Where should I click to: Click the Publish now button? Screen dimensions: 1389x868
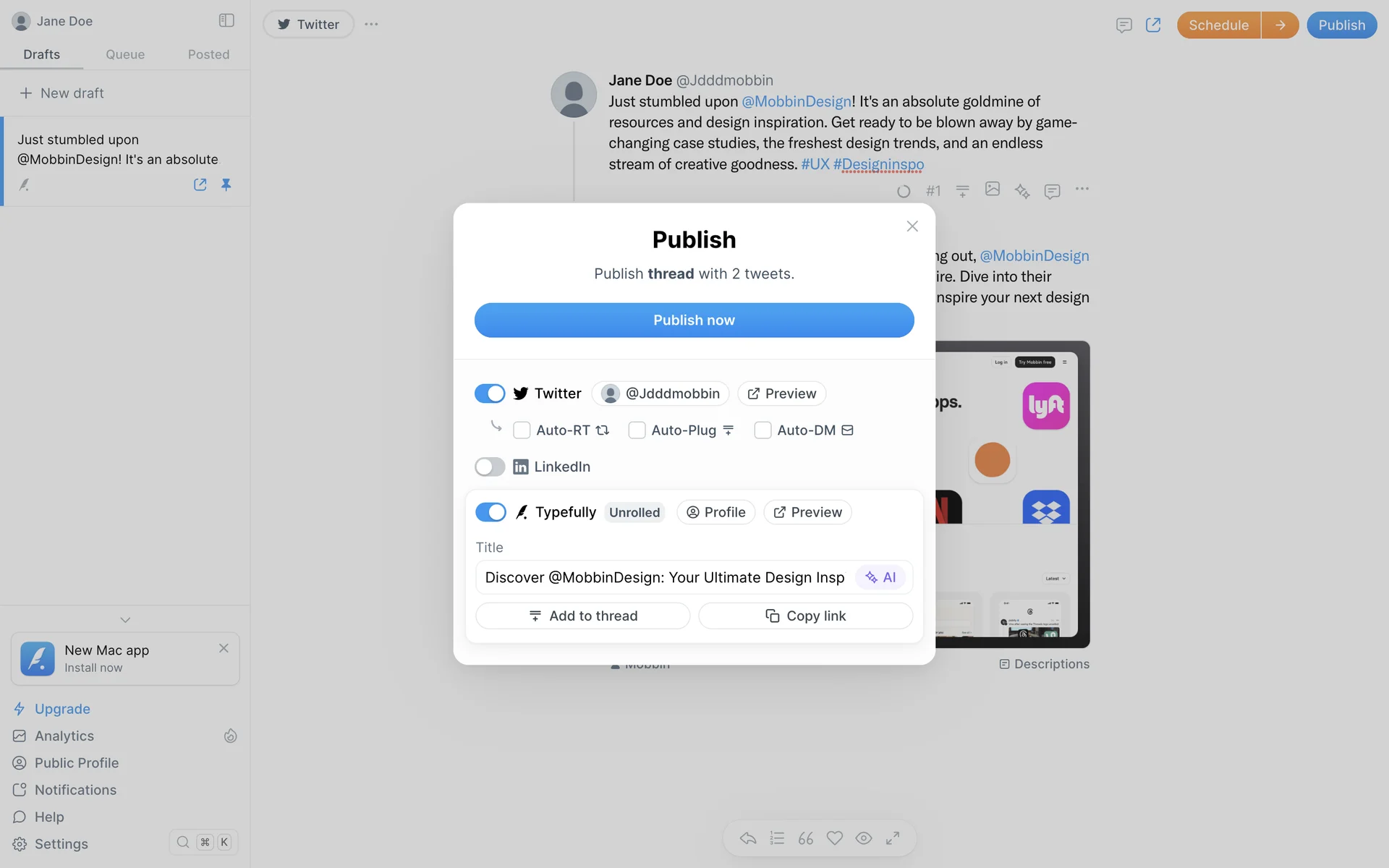click(x=694, y=320)
